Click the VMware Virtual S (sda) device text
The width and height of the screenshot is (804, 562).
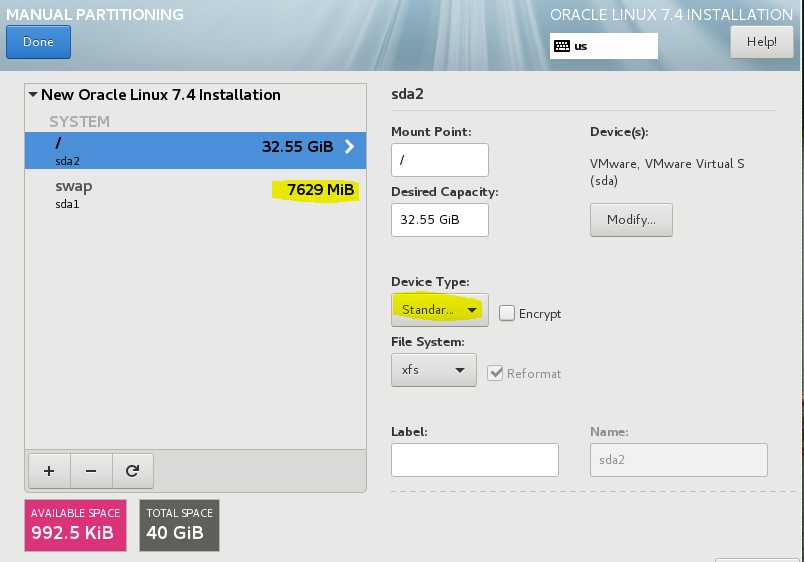click(x=667, y=172)
